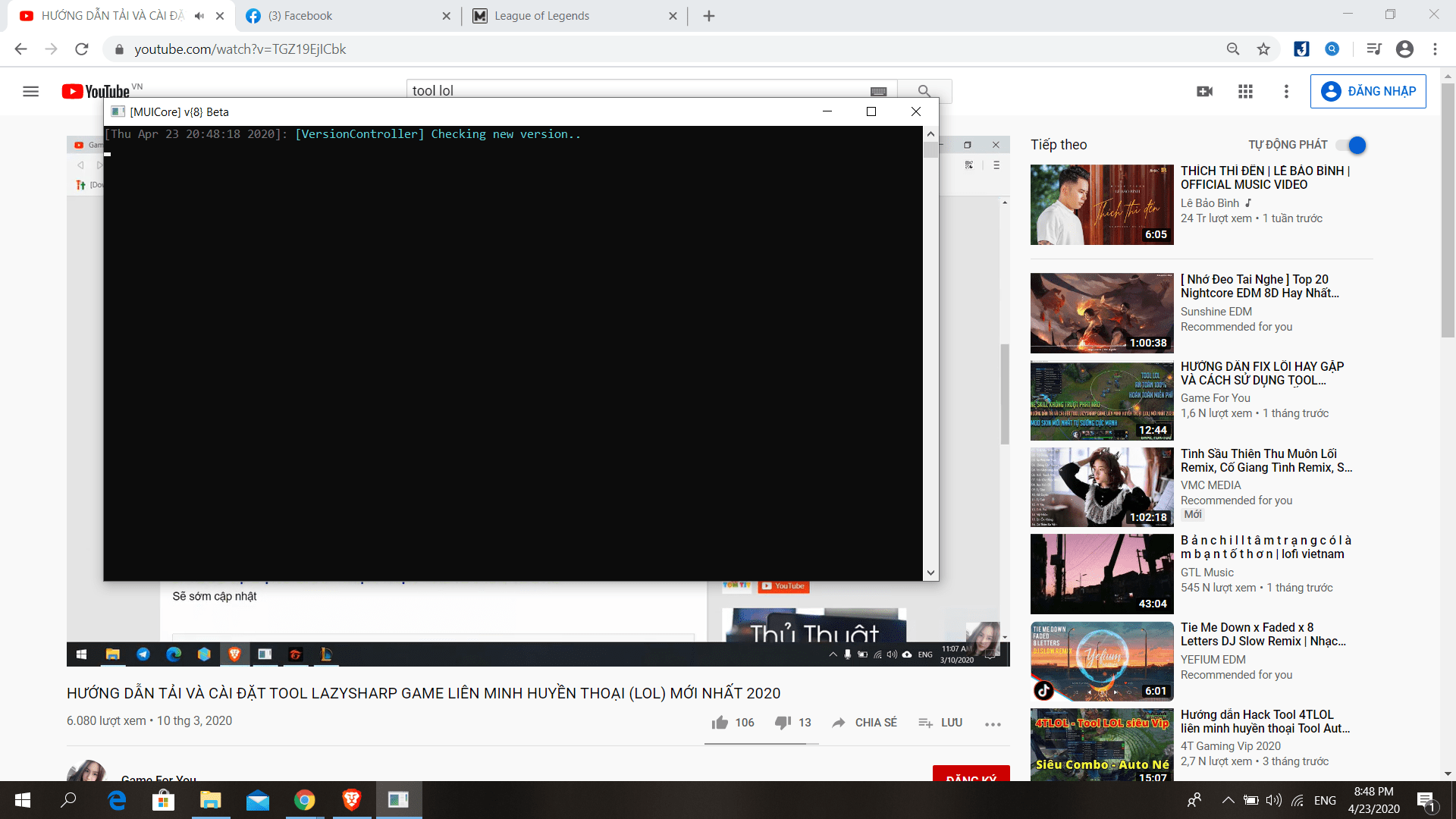
Task: Click the red ĐĂNG KÝ subscribe button
Action: tap(971, 774)
